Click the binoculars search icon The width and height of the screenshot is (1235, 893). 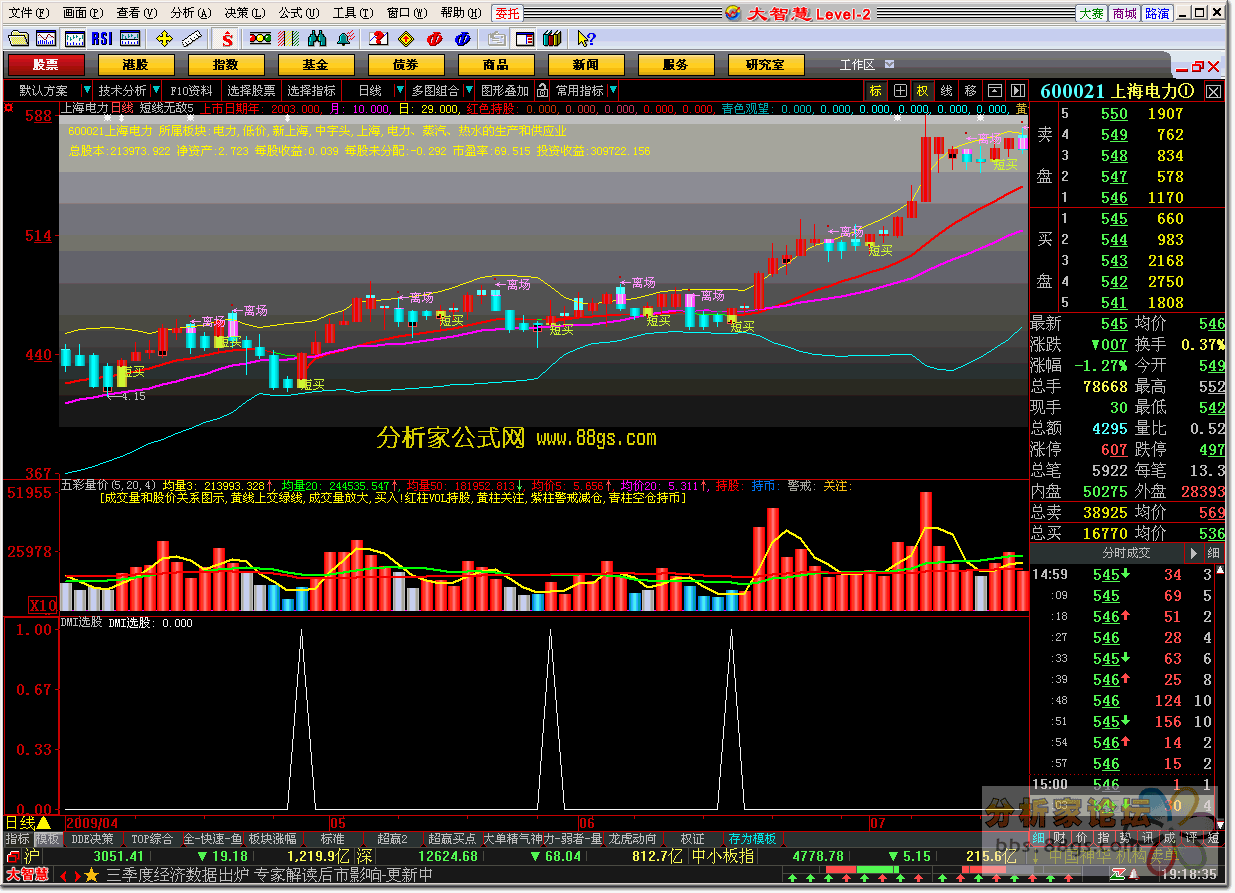click(x=318, y=39)
